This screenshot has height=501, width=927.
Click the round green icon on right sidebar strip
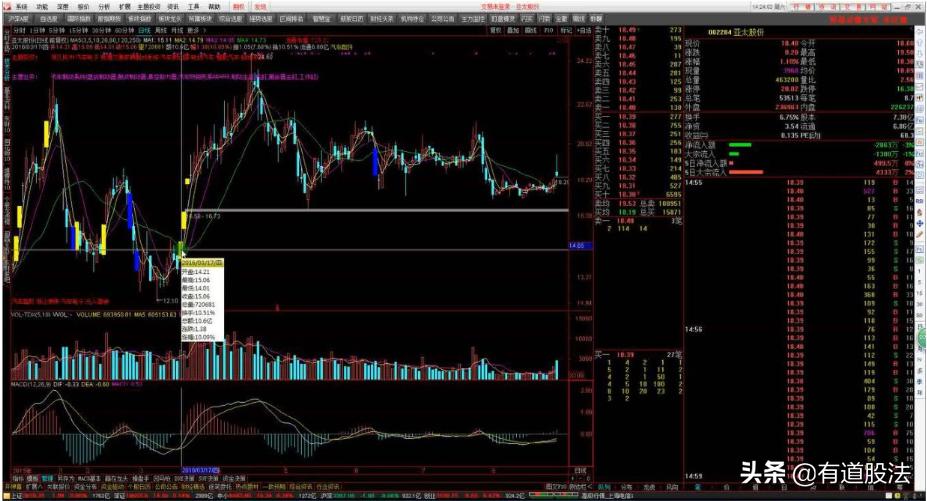pyautogui.click(x=922, y=338)
